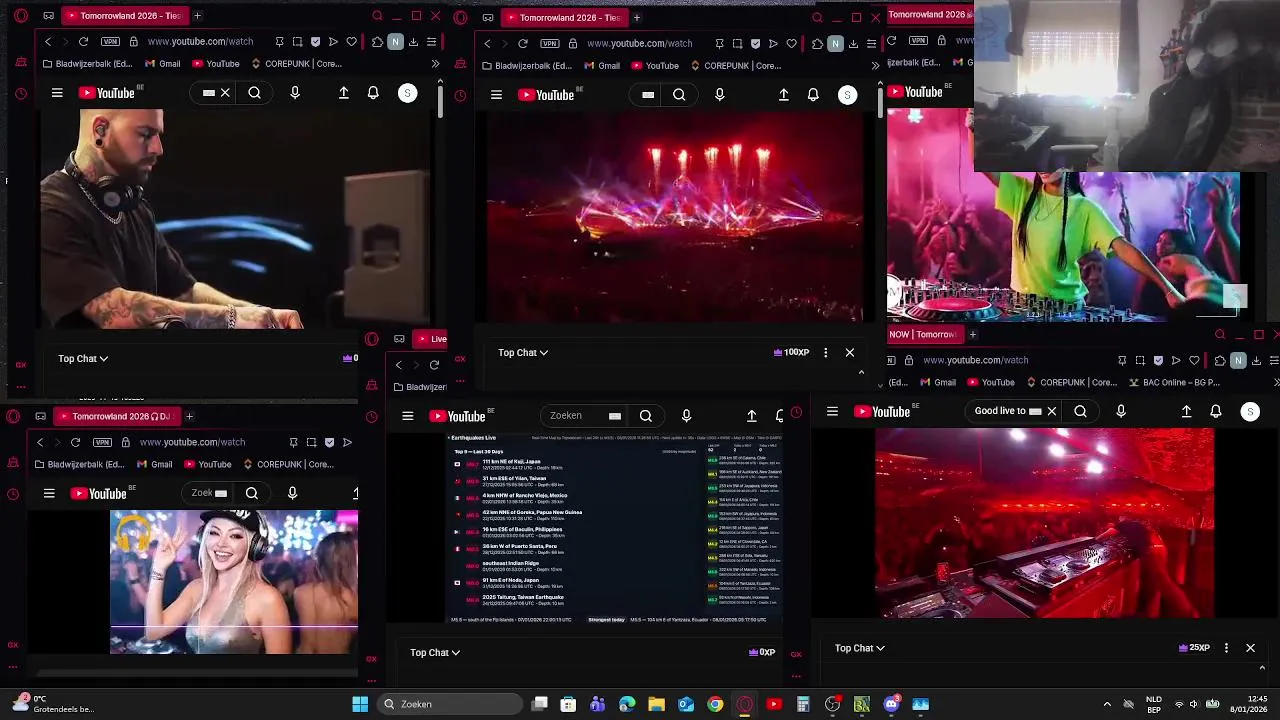Open chat options menu beside 25XP

pyautogui.click(x=1226, y=648)
